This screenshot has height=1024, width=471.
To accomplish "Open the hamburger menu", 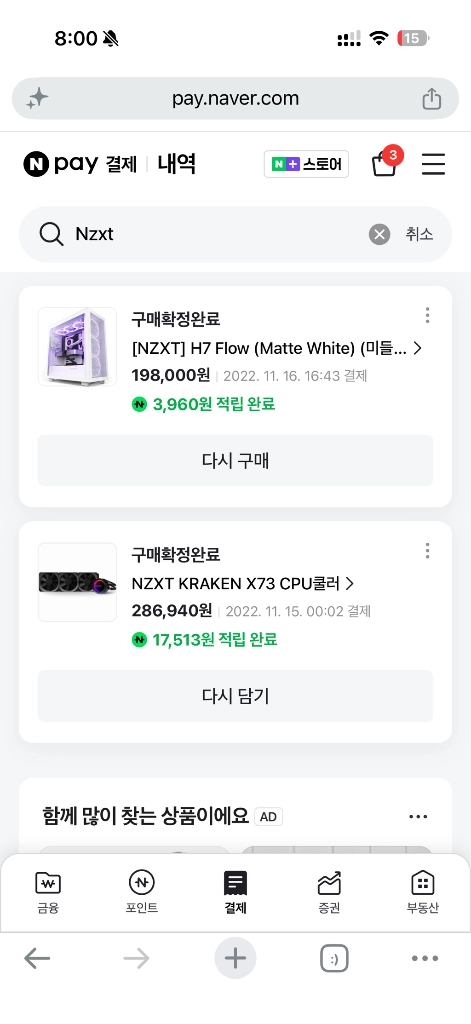I will point(433,164).
